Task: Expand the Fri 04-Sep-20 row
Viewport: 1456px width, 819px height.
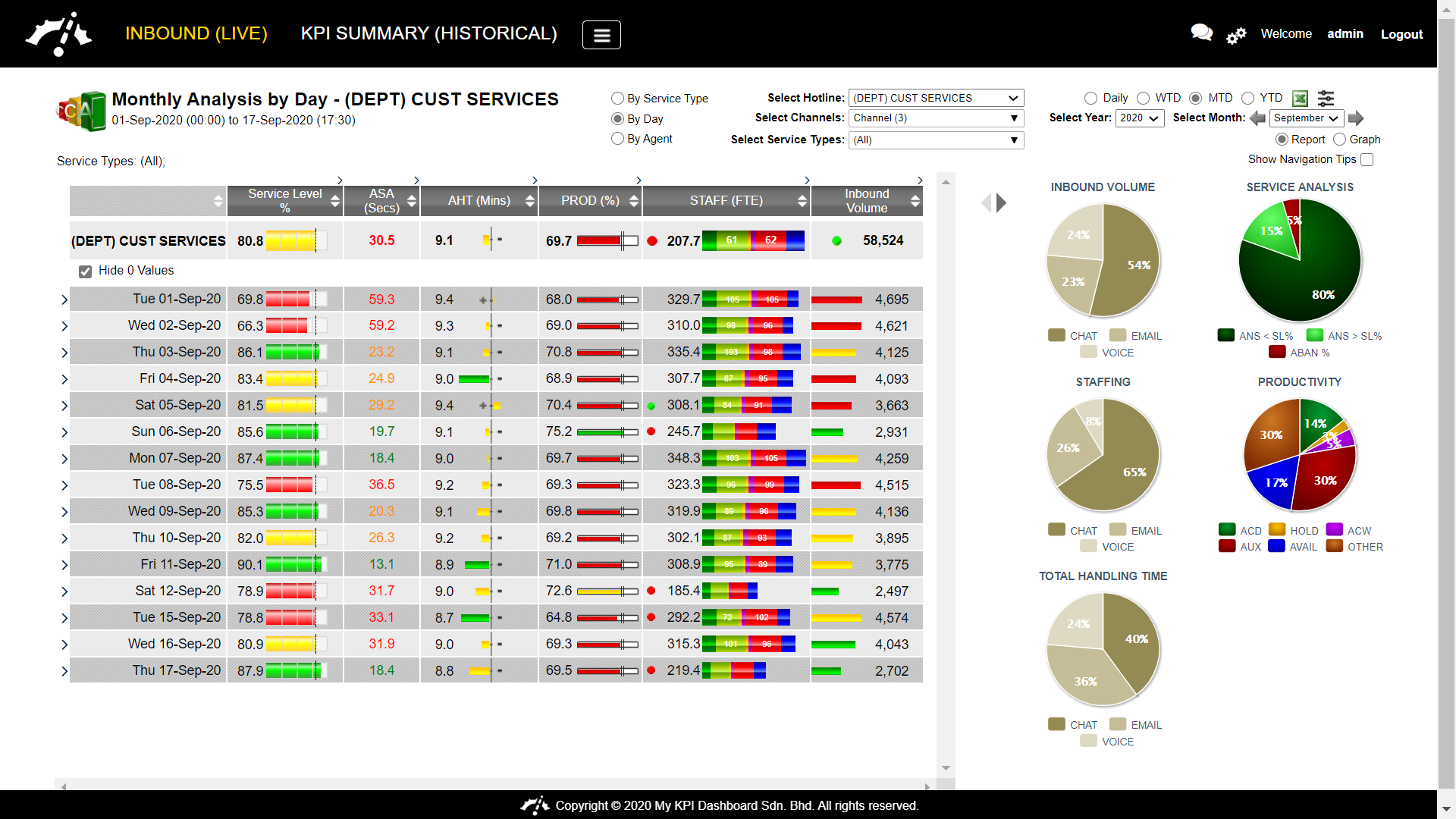Action: coord(64,379)
